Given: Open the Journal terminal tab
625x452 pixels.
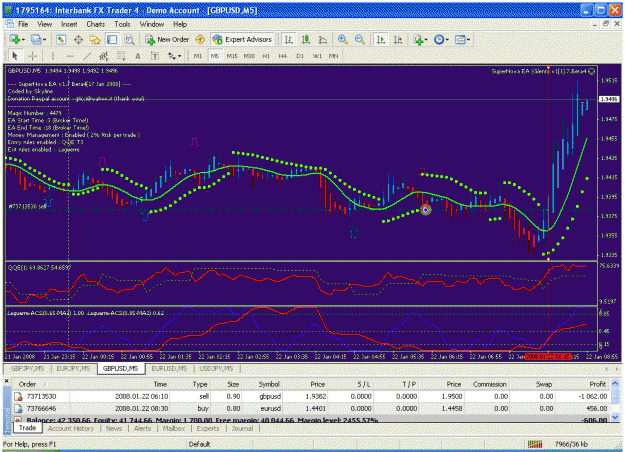Looking at the screenshot, I should point(242,428).
